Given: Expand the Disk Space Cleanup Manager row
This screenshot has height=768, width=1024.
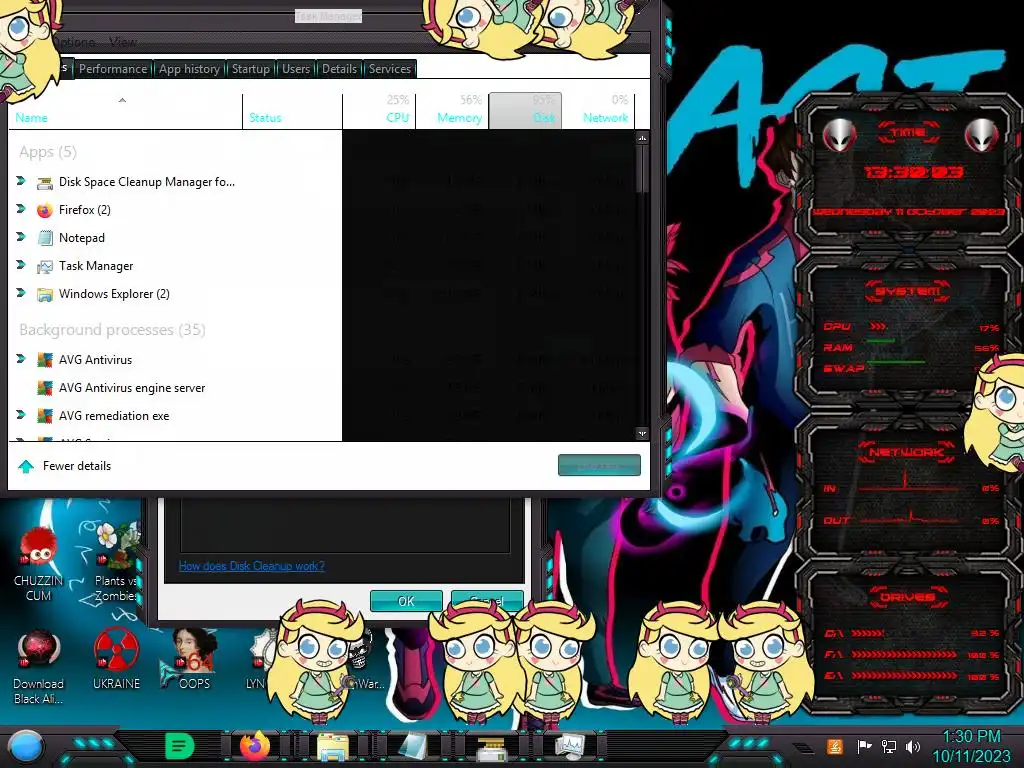Looking at the screenshot, I should pyautogui.click(x=21, y=181).
